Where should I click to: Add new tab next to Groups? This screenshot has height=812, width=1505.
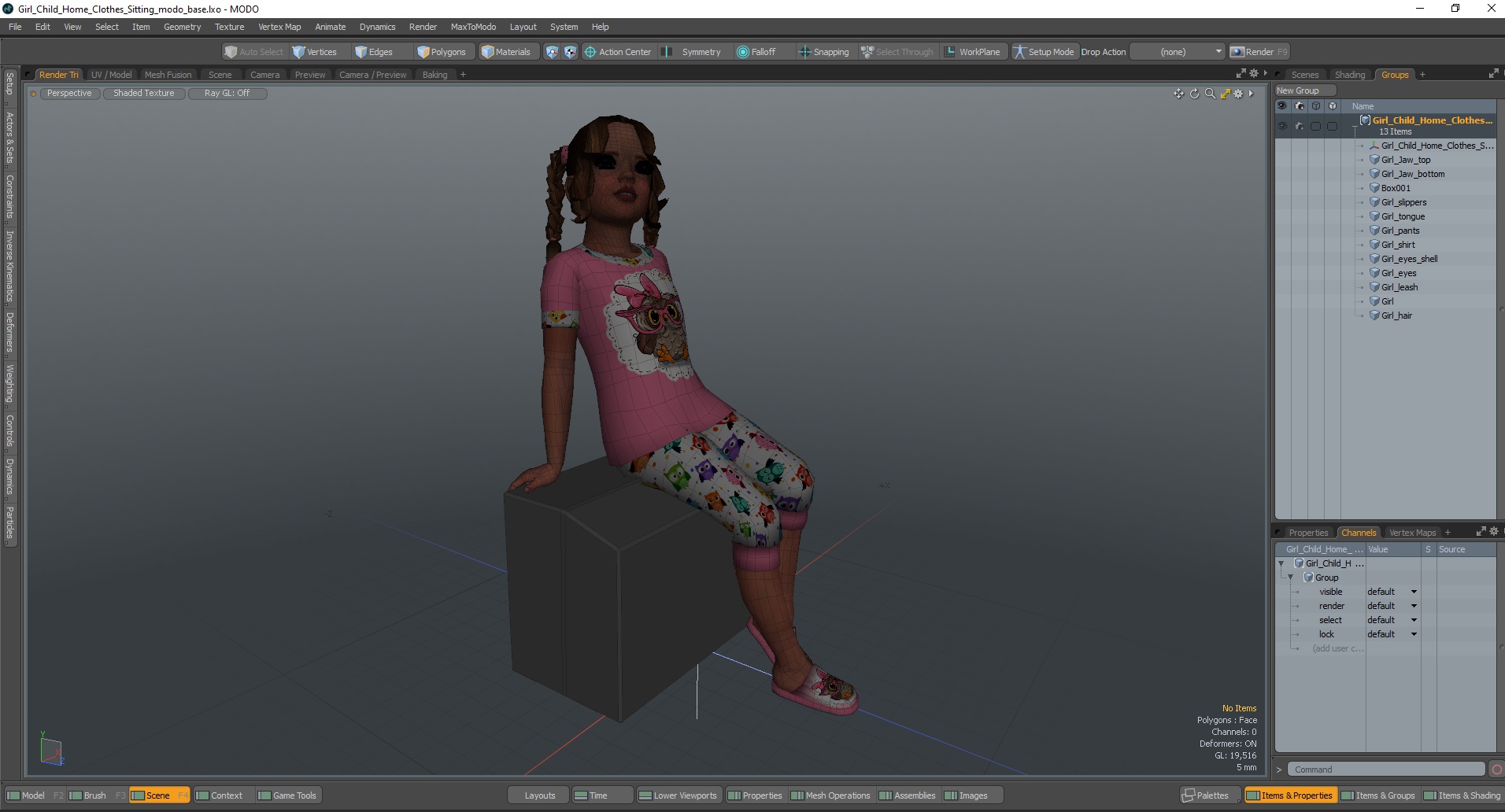[1422, 75]
